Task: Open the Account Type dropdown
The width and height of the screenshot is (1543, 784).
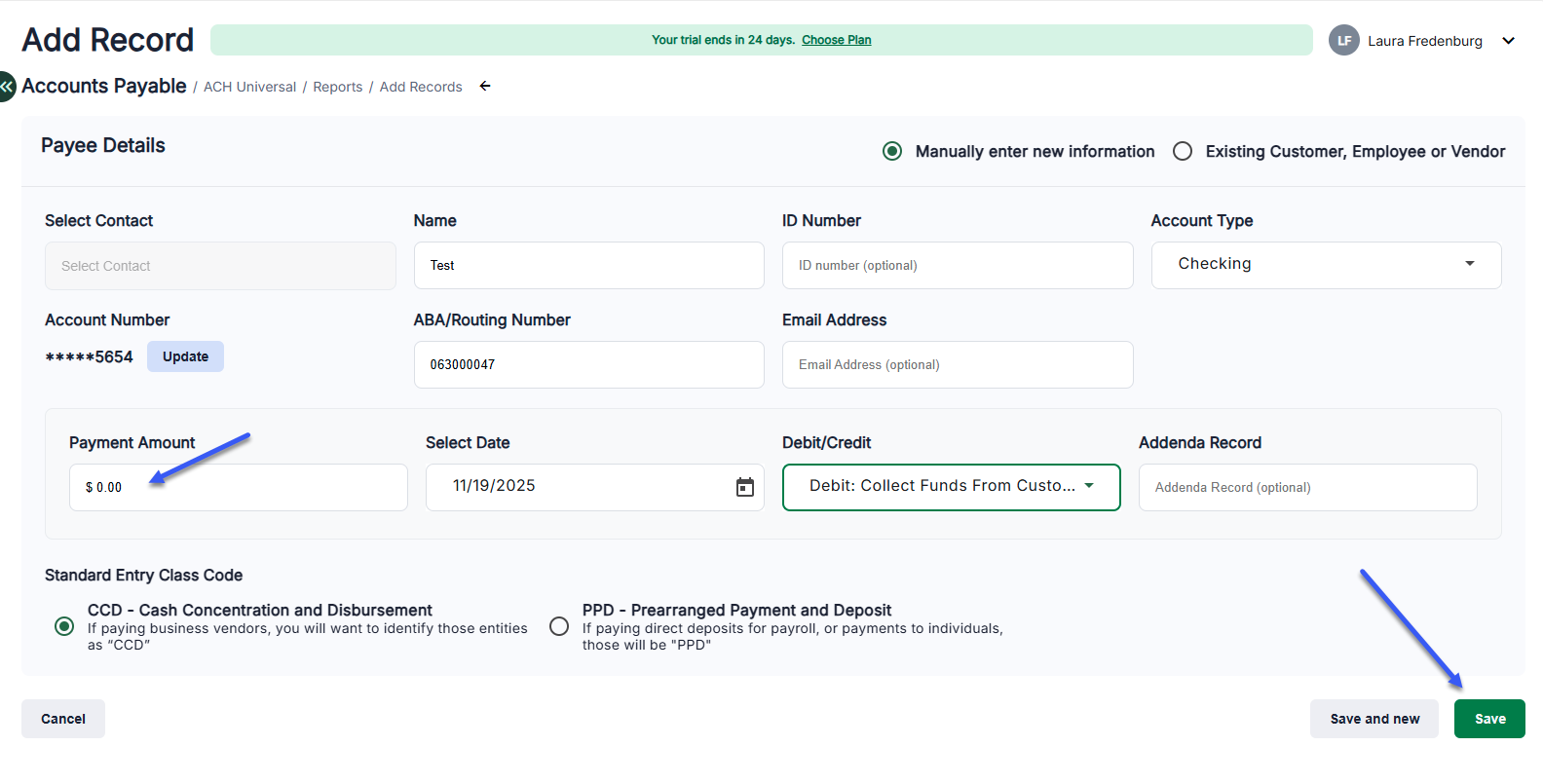Action: point(1326,265)
